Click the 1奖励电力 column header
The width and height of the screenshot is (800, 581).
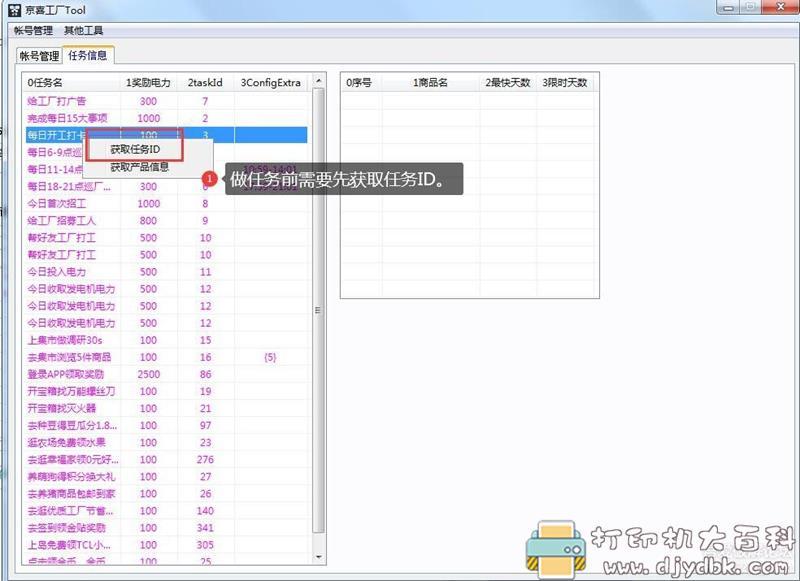pos(148,83)
